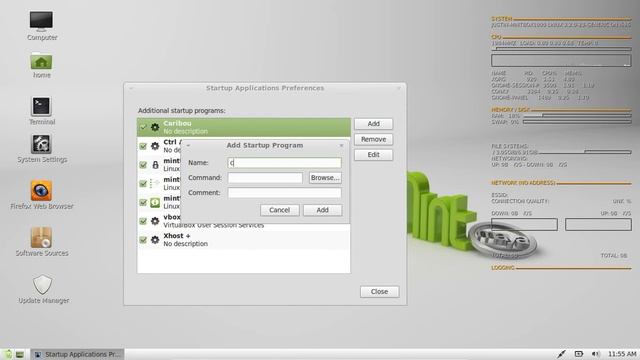640x360 pixels.
Task: Click the Edit button
Action: [x=373, y=155]
